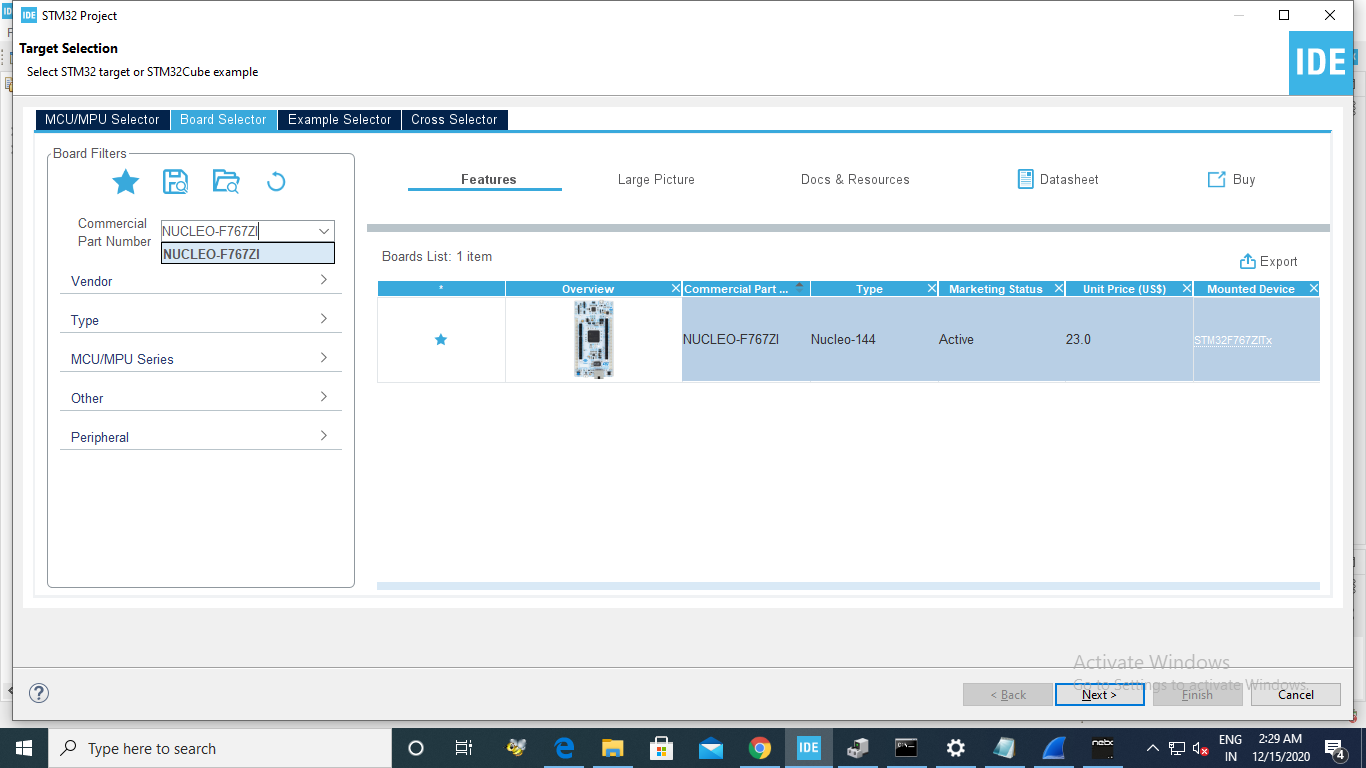This screenshot has width=1366, height=768.
Task: Open the Features tab
Action: point(489,179)
